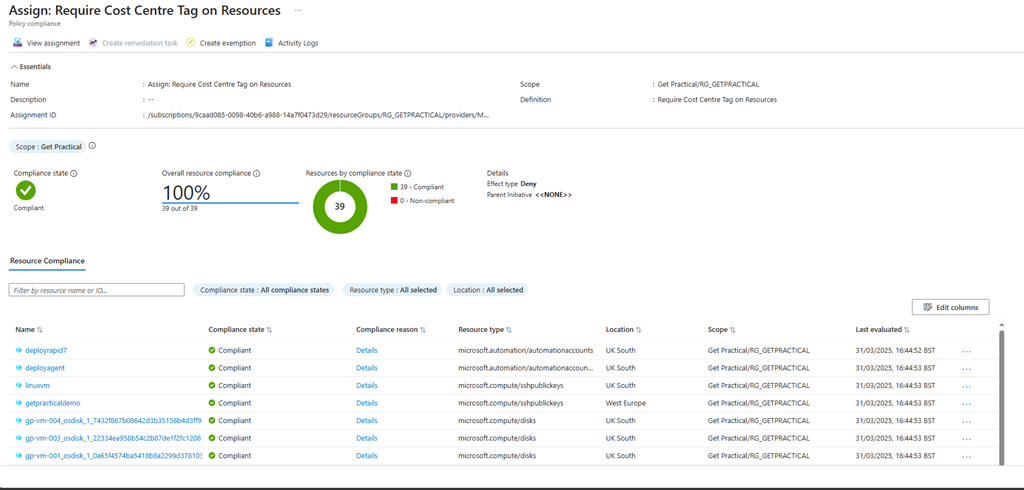Click the green donut chart showing 39
Viewport: 1024px width, 490px height.
click(340, 206)
